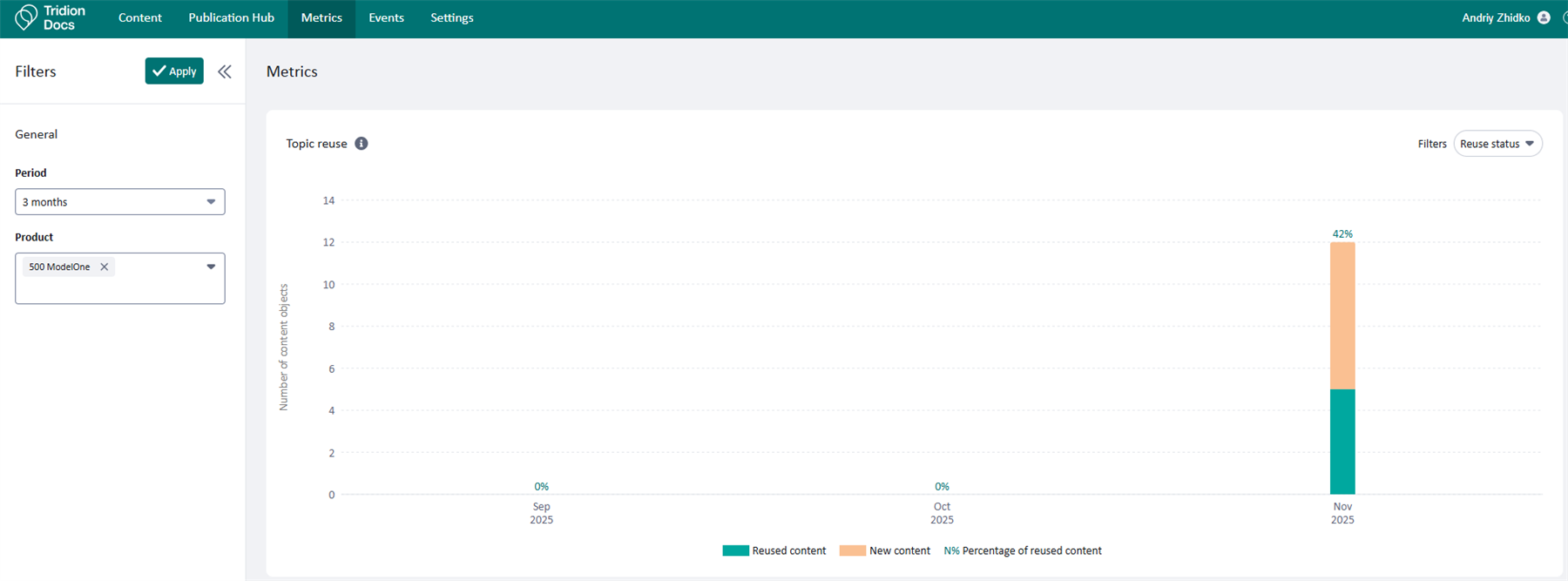The width and height of the screenshot is (1568, 581).
Task: Click the Andriy Zhidko username
Action: [x=1495, y=17]
